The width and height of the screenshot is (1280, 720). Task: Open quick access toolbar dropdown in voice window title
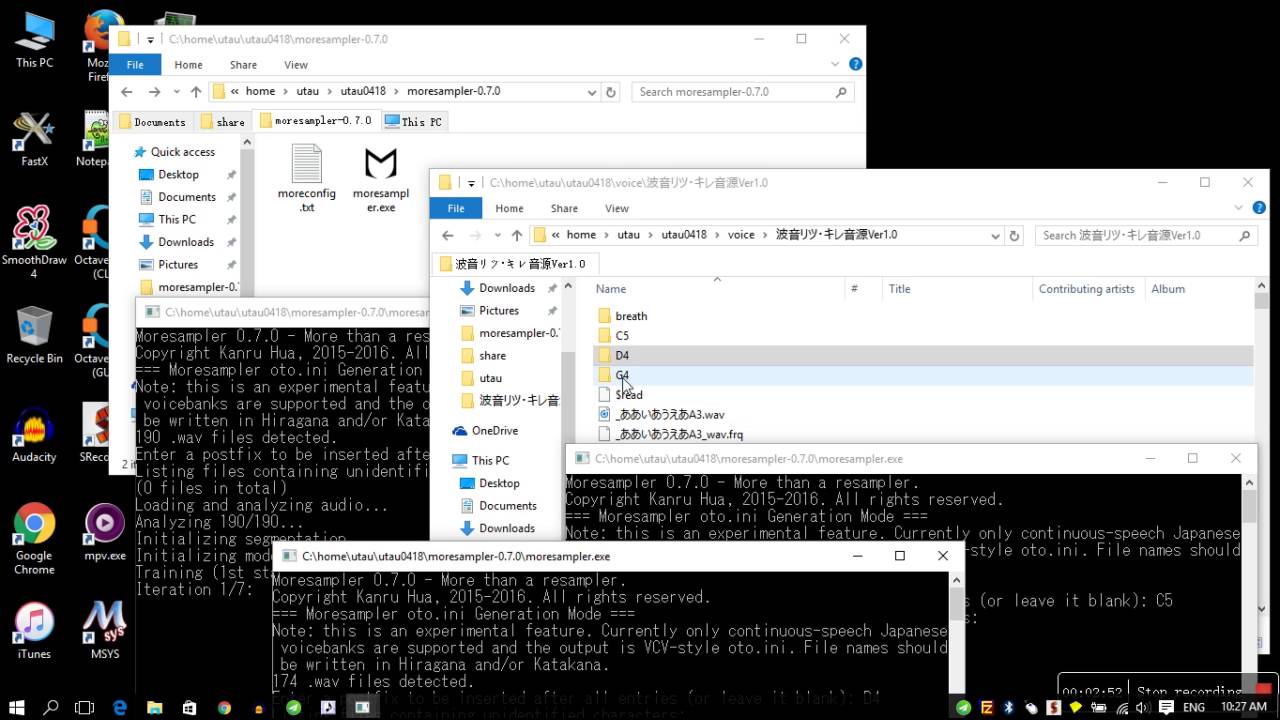pos(471,183)
